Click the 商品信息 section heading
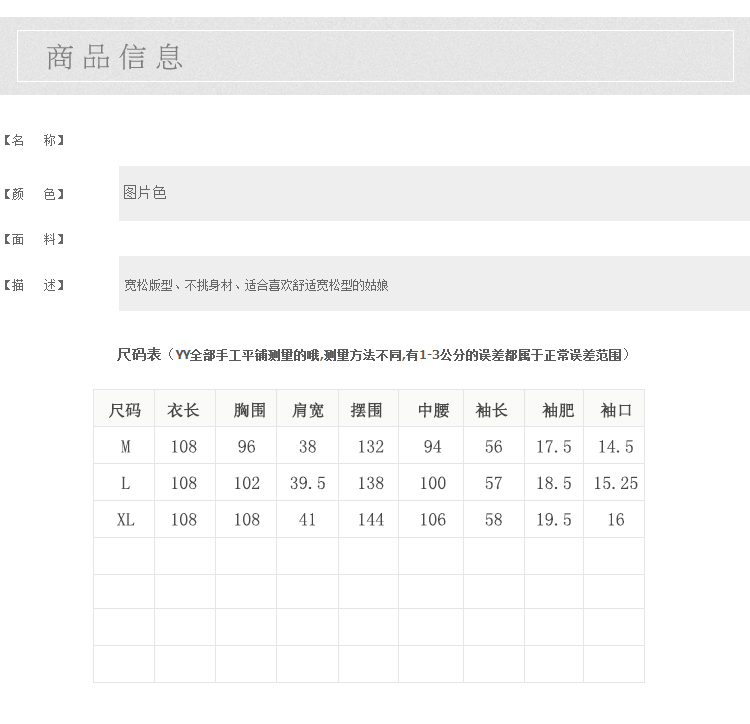This screenshot has width=750, height=724. tap(115, 57)
